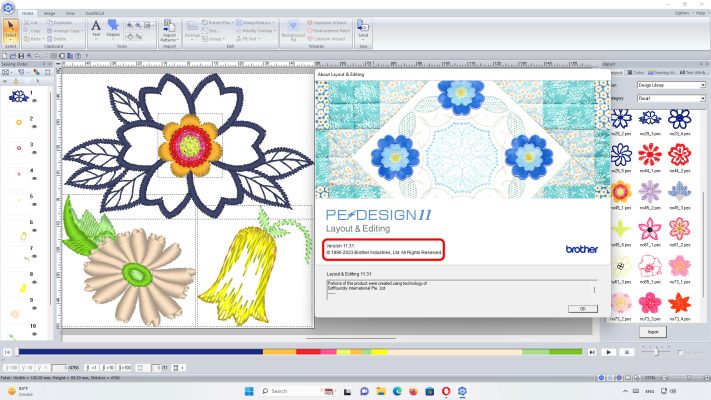The width and height of the screenshot is (711, 400).
Task: Toggle visibility eye for sewing order item 8
Action: 34,282
